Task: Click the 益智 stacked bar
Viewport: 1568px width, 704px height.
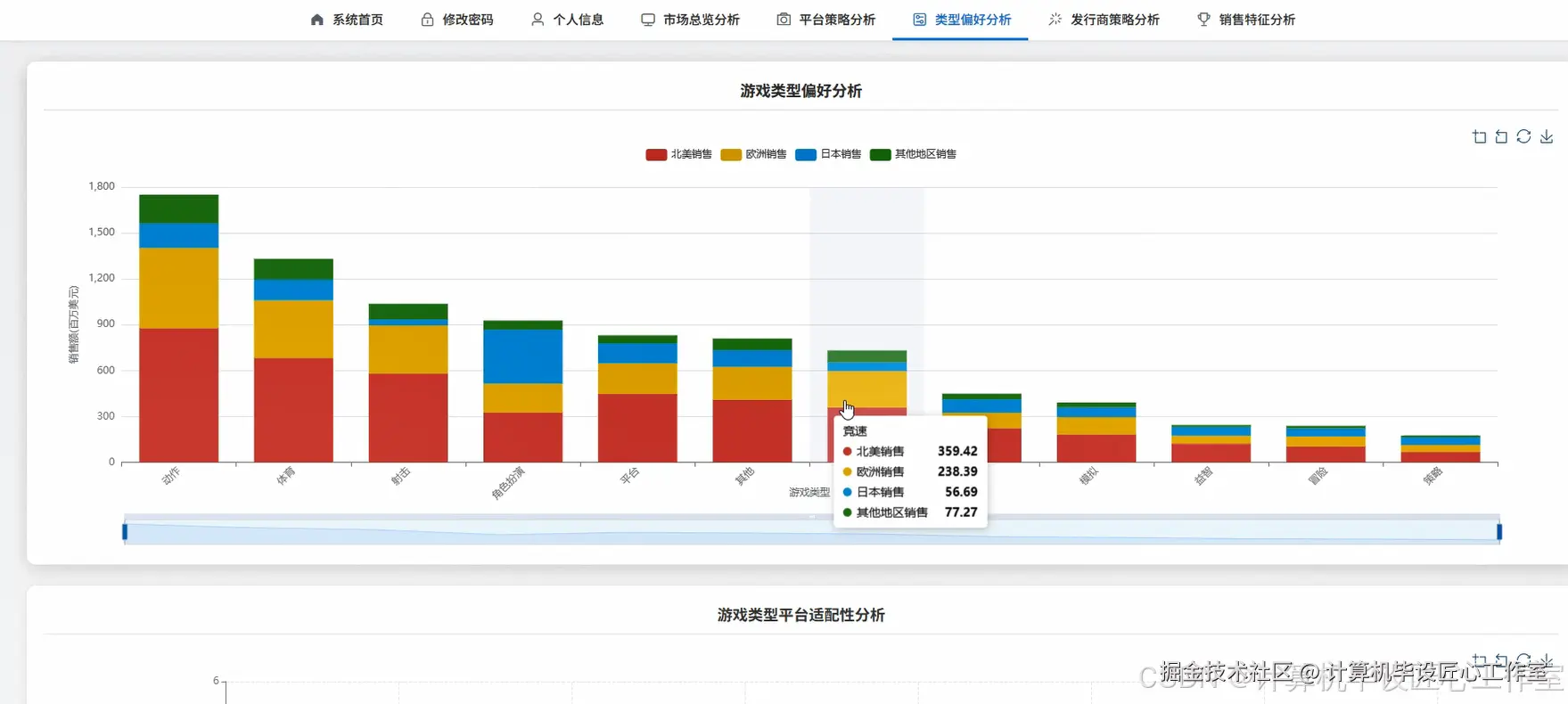Action: [1211, 444]
